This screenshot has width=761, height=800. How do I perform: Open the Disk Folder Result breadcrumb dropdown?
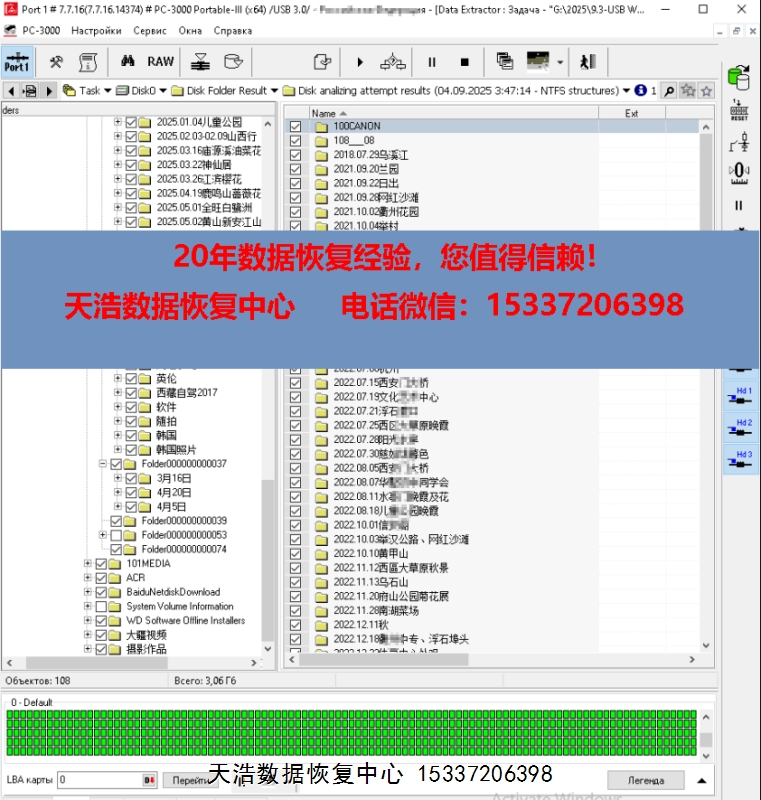(x=274, y=91)
